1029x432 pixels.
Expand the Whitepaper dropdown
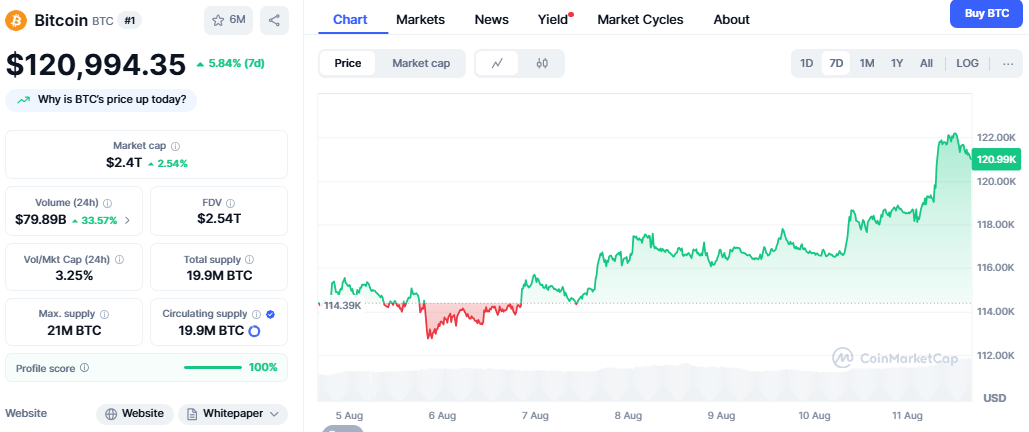pyautogui.click(x=233, y=414)
